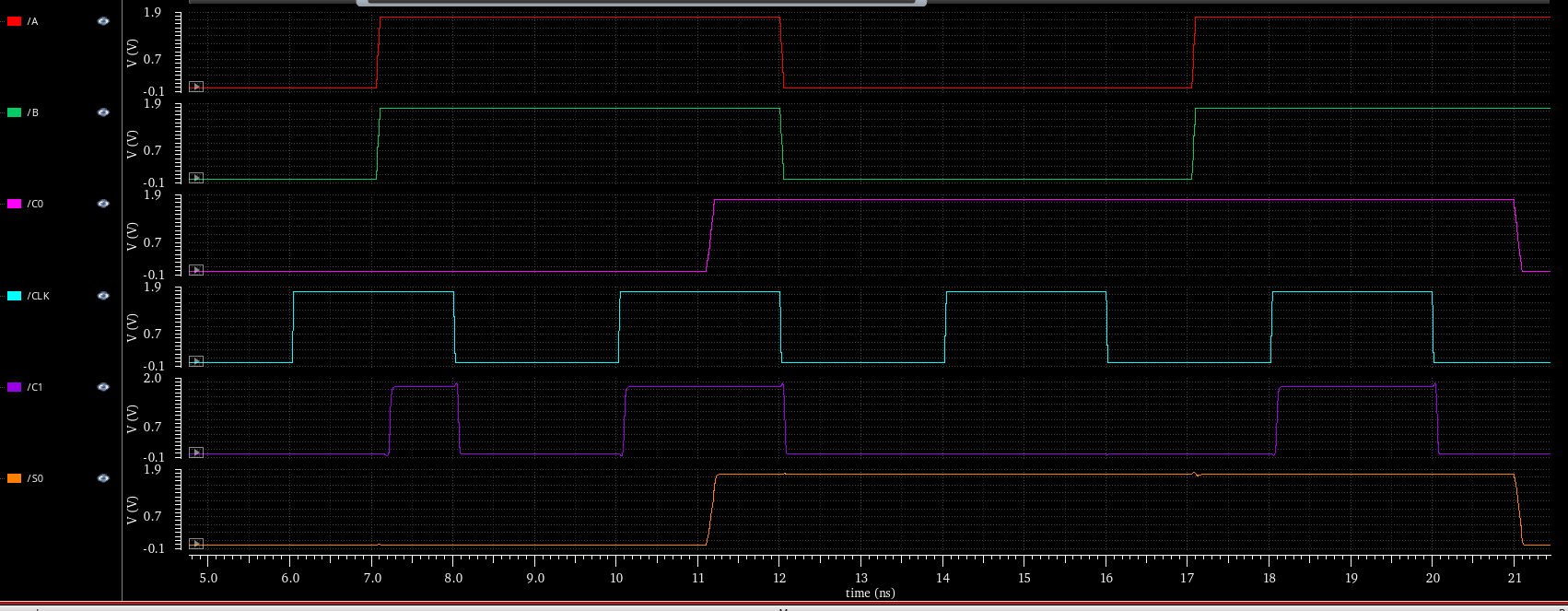The width and height of the screenshot is (1568, 611).
Task: Click the arrow marker on the /B strip
Action: pos(195,178)
